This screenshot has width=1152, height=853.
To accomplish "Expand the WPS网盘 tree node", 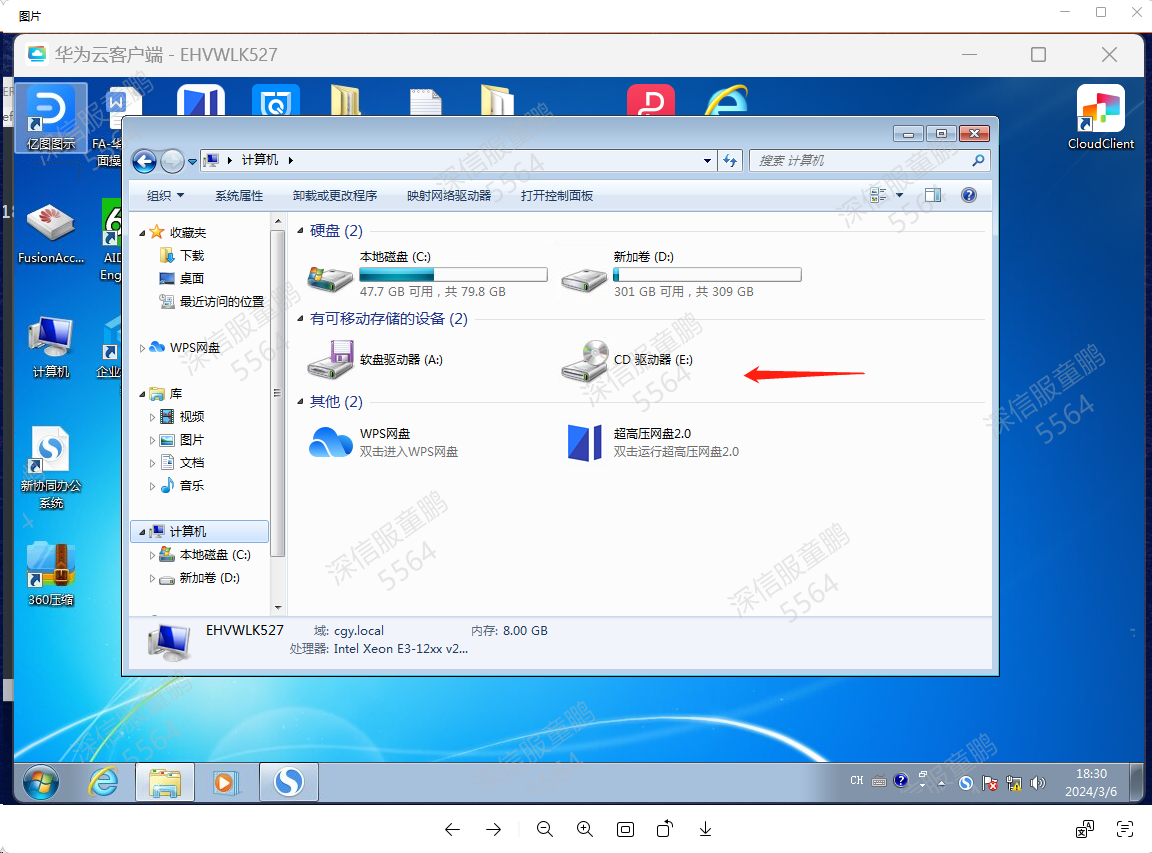I will pos(142,348).
